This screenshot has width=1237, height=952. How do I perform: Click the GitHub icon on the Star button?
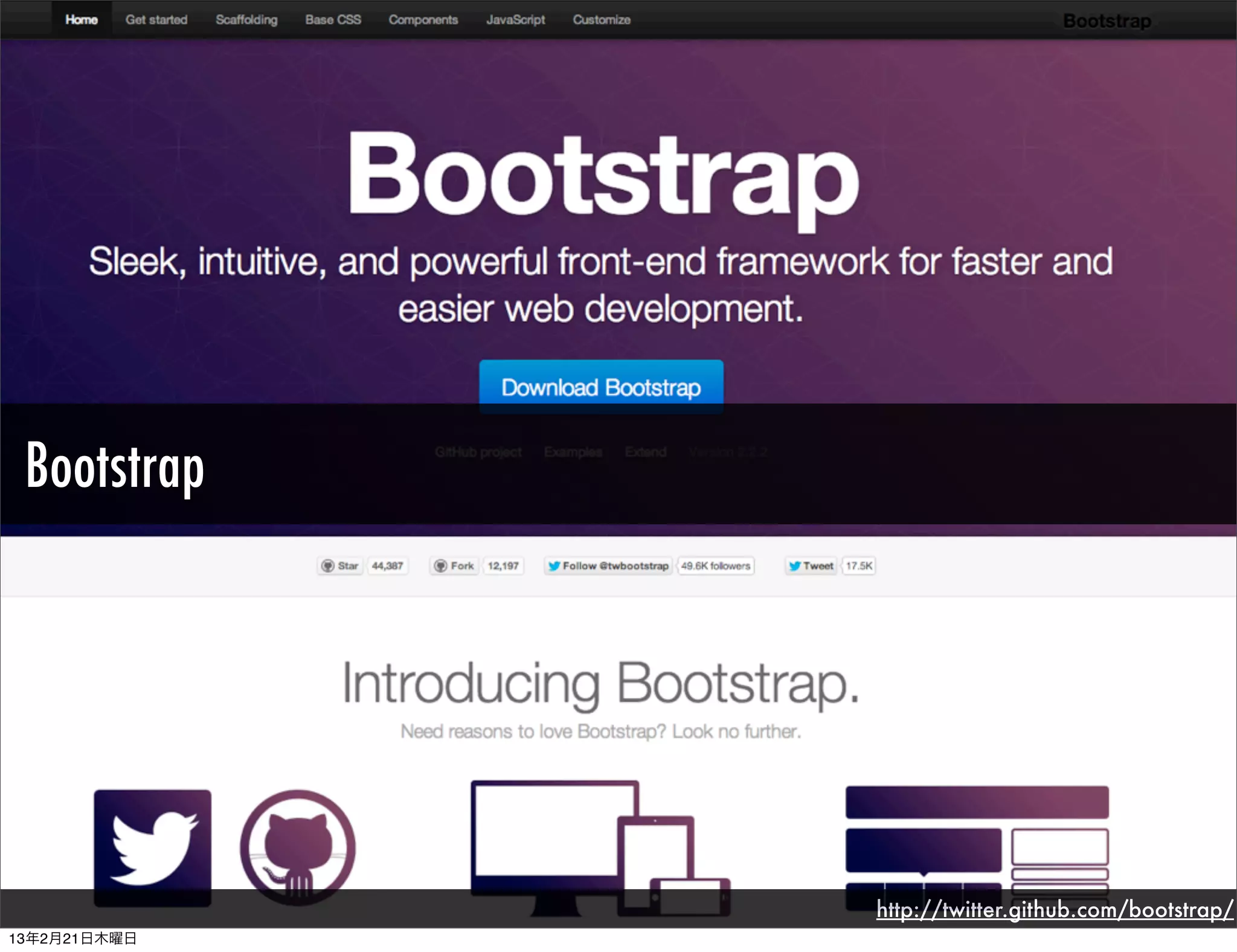[328, 566]
